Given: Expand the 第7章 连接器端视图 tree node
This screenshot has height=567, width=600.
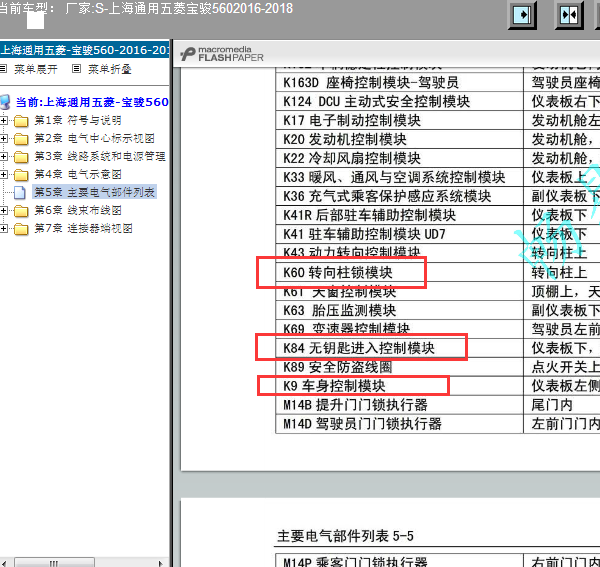Looking at the screenshot, I should pyautogui.click(x=3, y=228).
